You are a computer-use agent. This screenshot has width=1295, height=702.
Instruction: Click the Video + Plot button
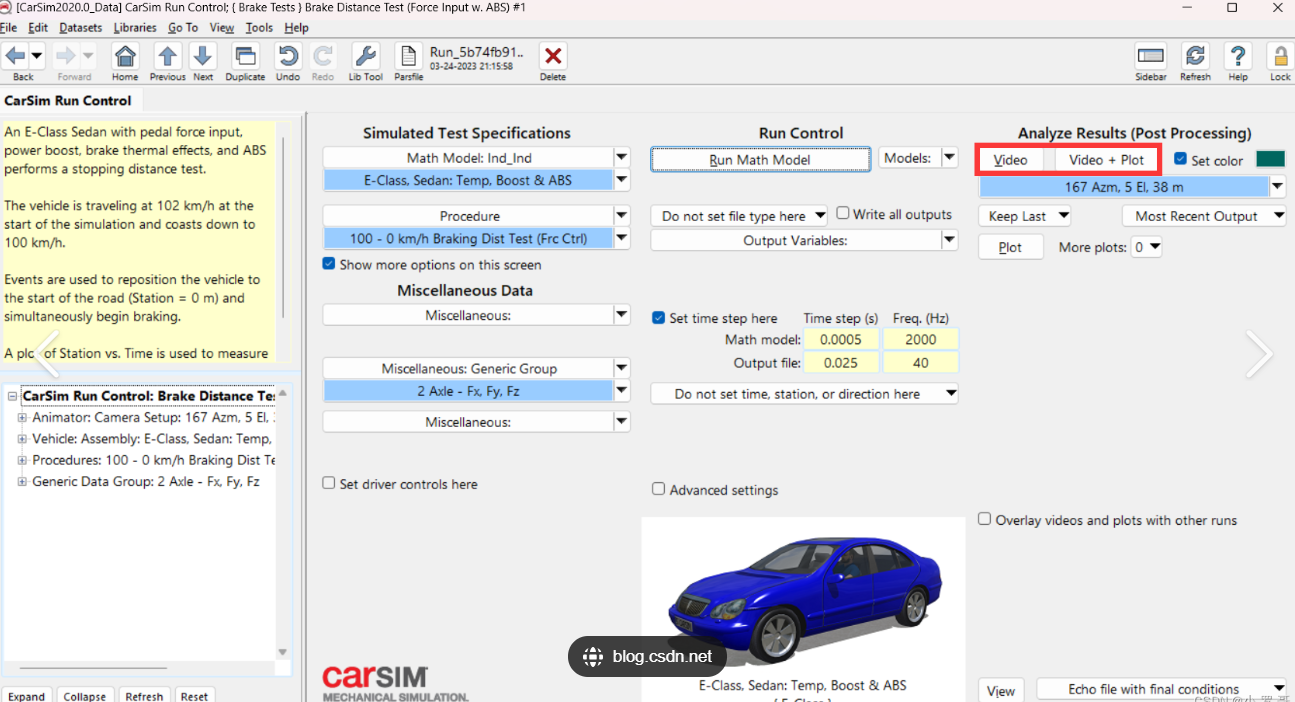[x=1106, y=160]
